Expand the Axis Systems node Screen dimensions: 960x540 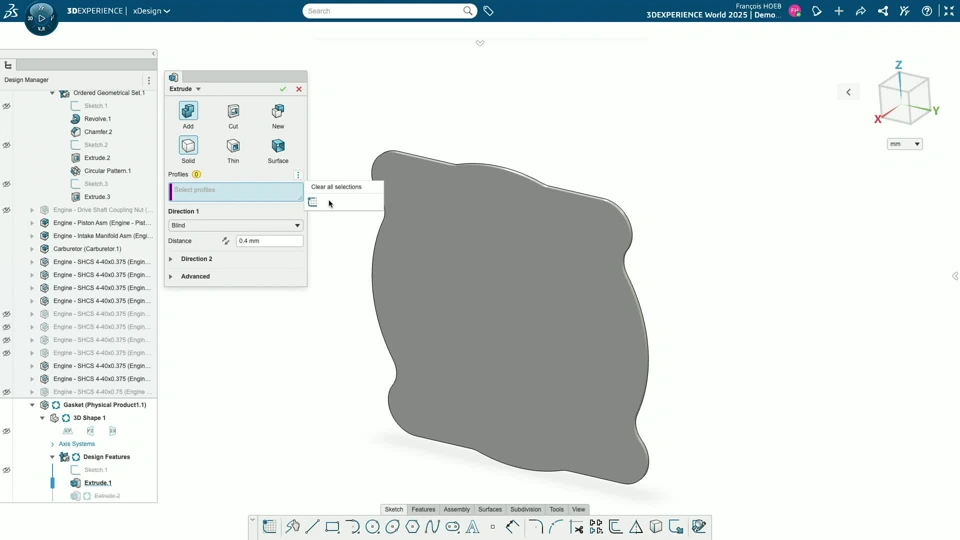pyautogui.click(x=53, y=444)
